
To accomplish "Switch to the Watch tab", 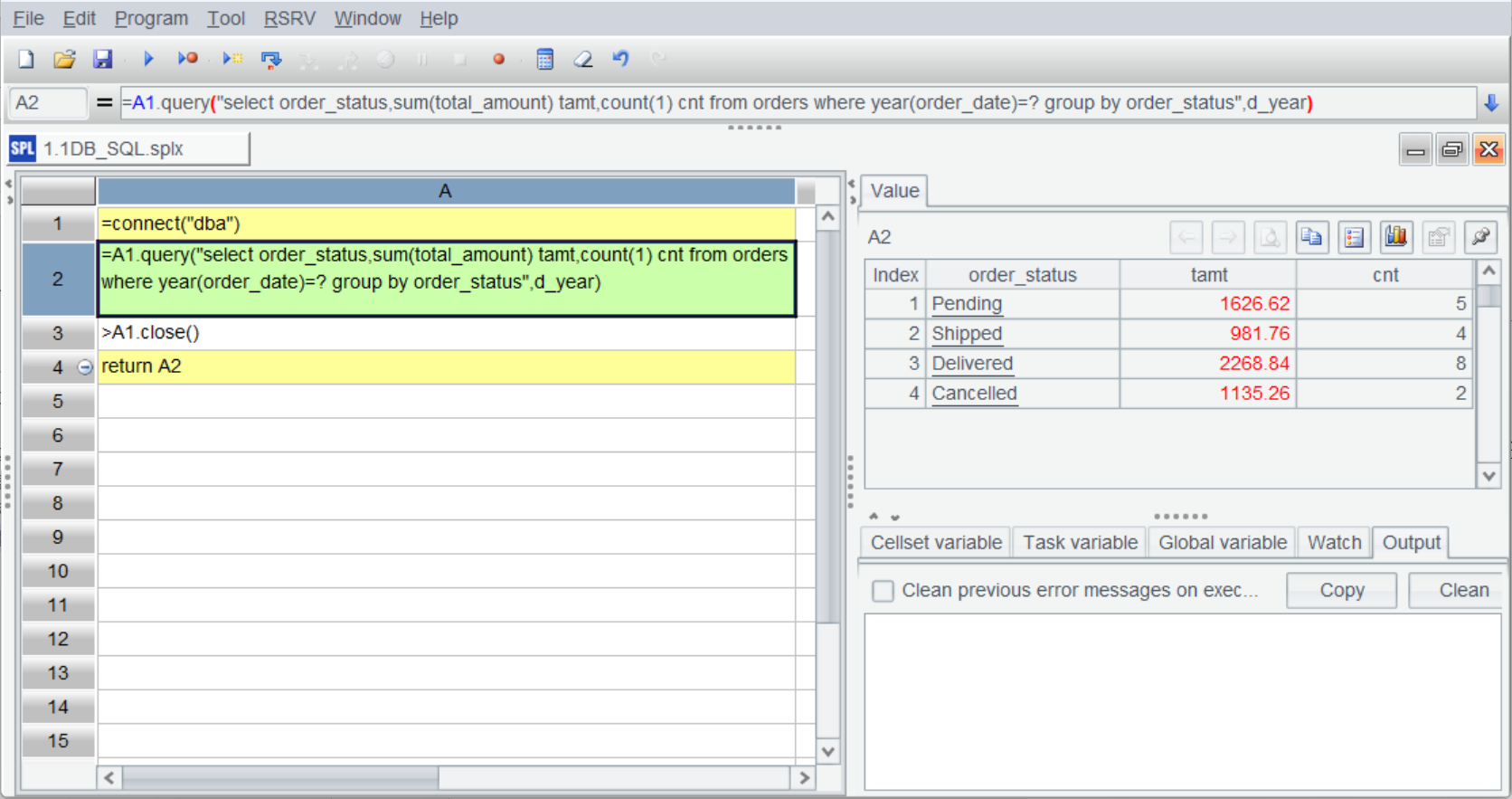I will (1334, 542).
